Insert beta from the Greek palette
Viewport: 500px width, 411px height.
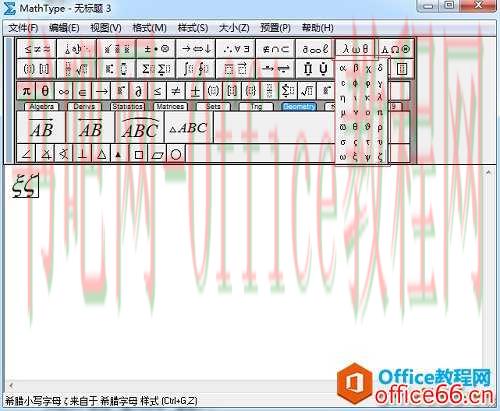[x=355, y=68]
